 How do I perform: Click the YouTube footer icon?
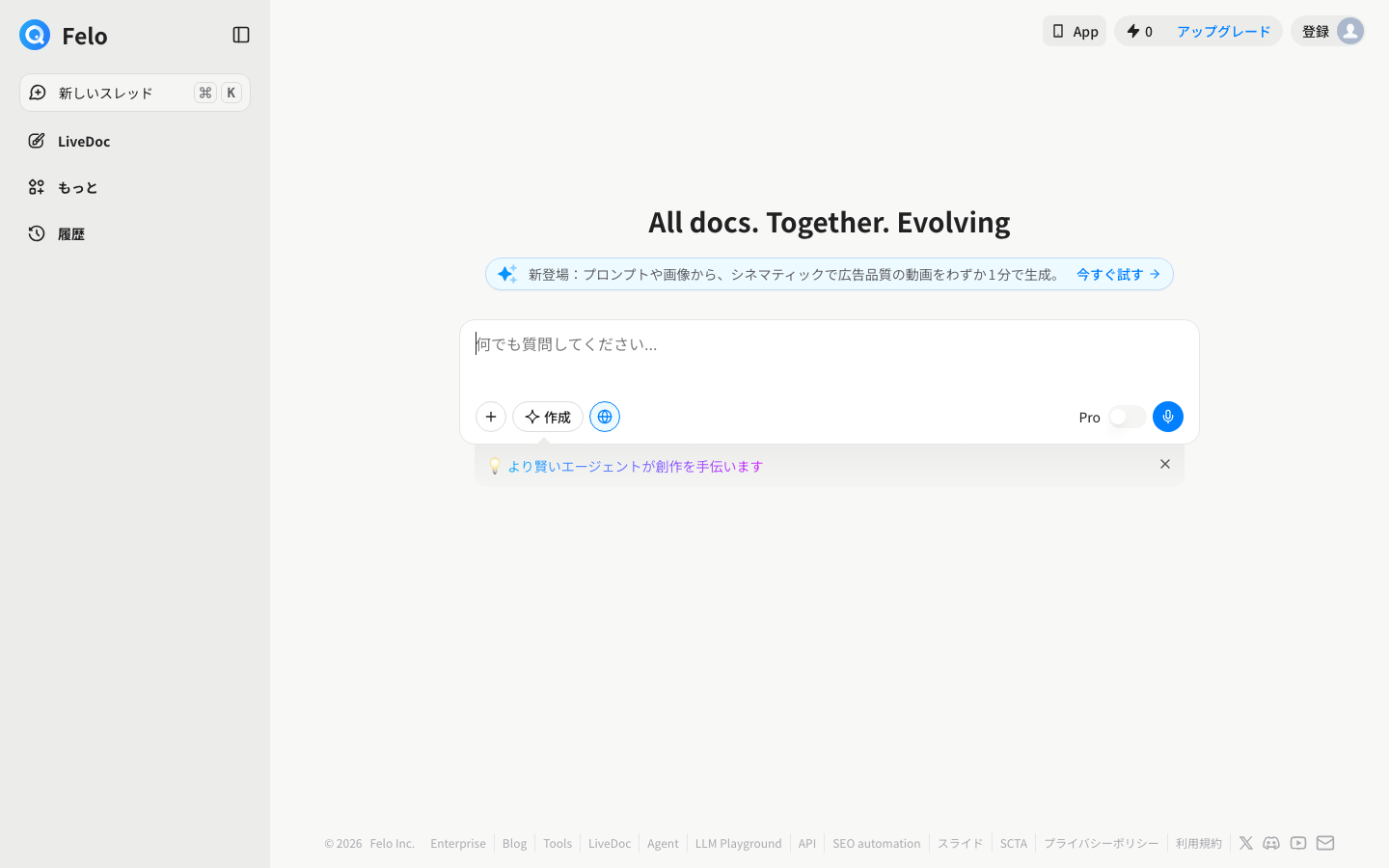(1298, 843)
